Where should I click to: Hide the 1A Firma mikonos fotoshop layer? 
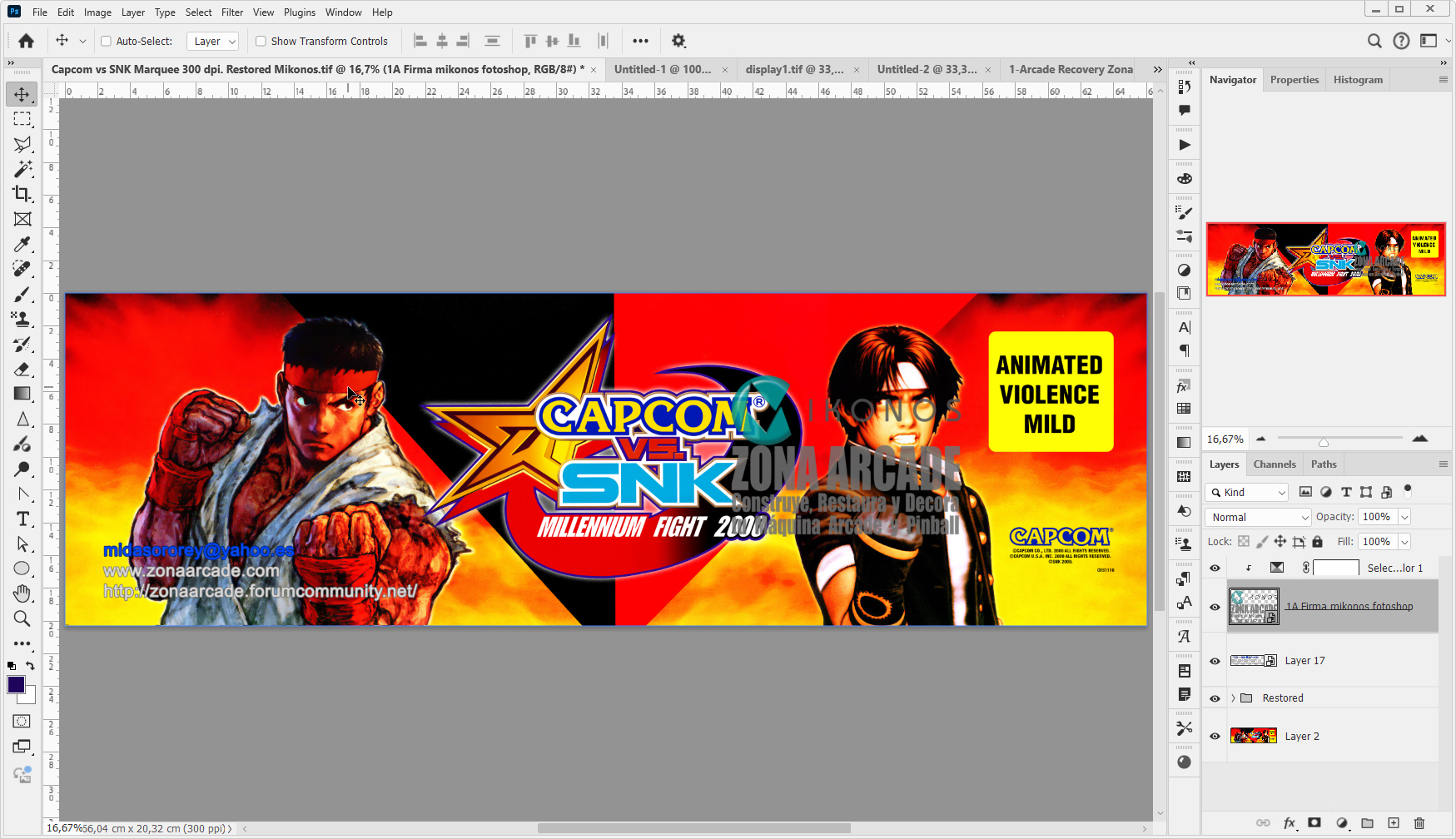1215,607
